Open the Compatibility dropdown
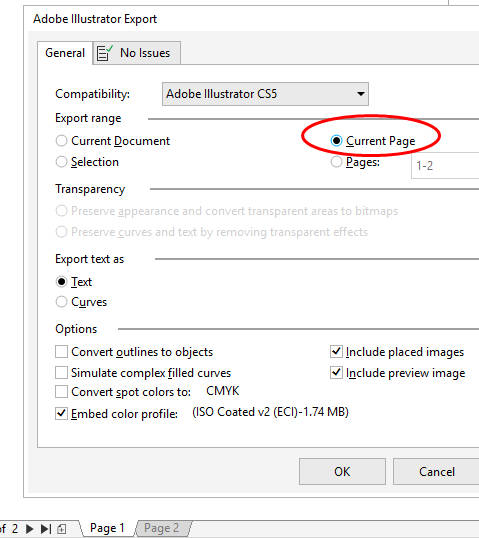Image resolution: width=479 pixels, height=538 pixels. pos(265,94)
